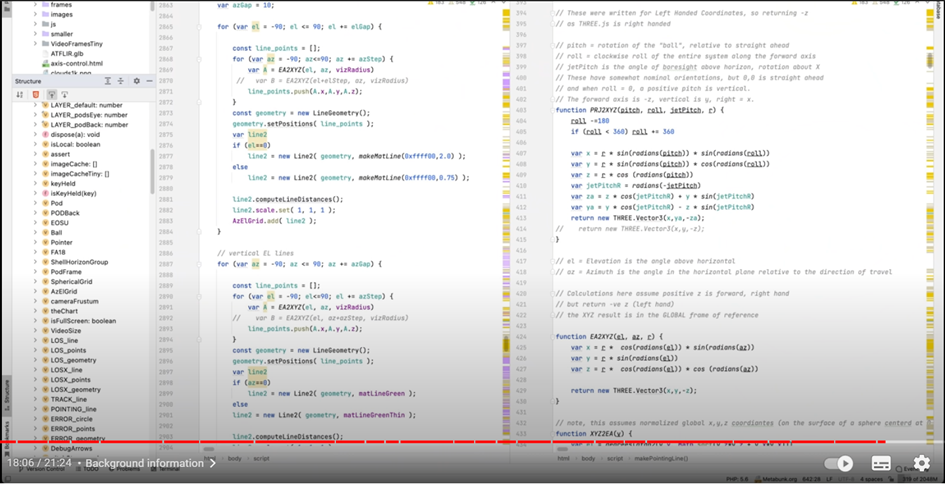
Task: Click line number 2887 in left gutter
Action: [166, 264]
